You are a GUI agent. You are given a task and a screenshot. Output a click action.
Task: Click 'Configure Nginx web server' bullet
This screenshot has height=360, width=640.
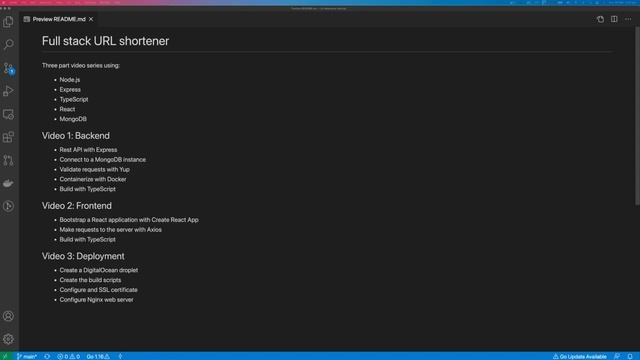(96, 300)
